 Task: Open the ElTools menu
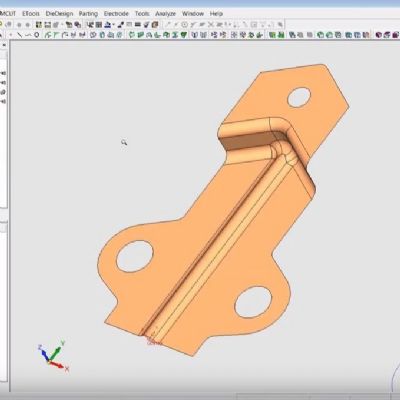[30, 14]
